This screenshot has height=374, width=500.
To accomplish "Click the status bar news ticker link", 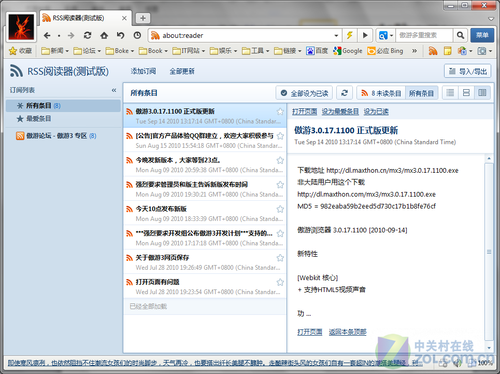I will (215, 363).
